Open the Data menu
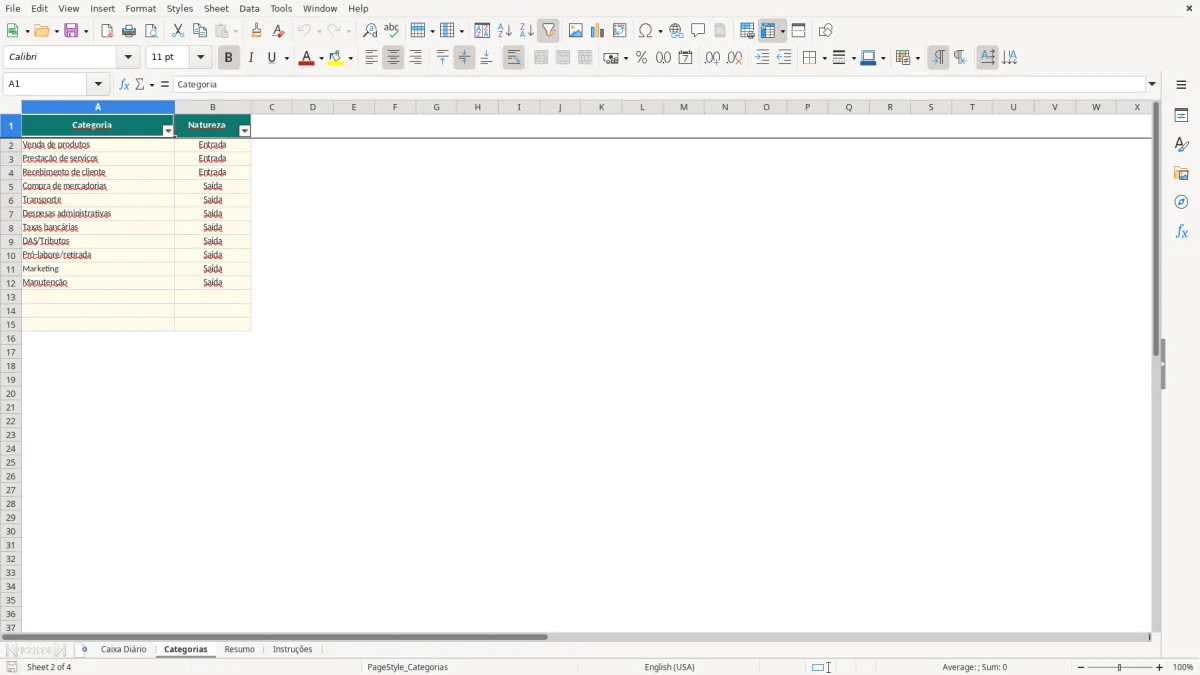1200x675 pixels. point(249,8)
